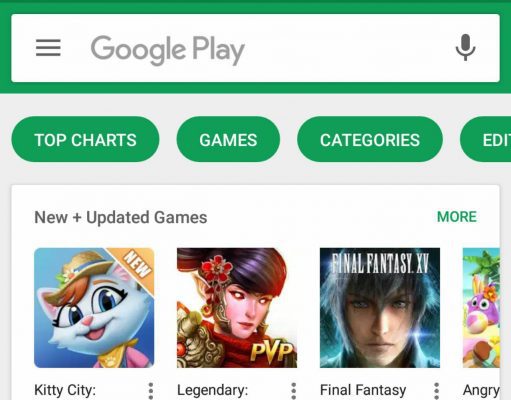
Task: Open three-dot options for Final Fantasy
Action: pyautogui.click(x=436, y=391)
